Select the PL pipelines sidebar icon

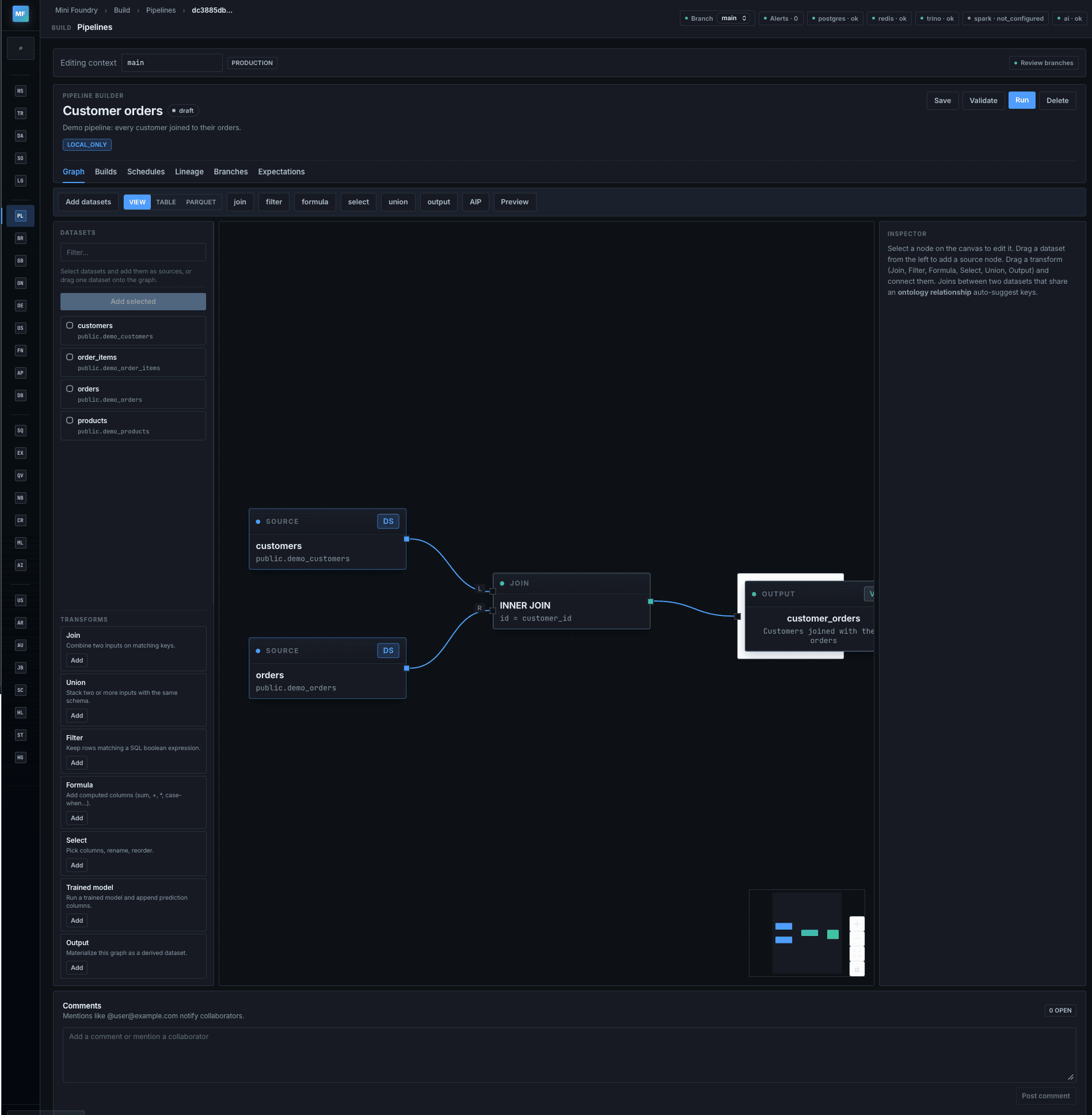click(x=20, y=216)
